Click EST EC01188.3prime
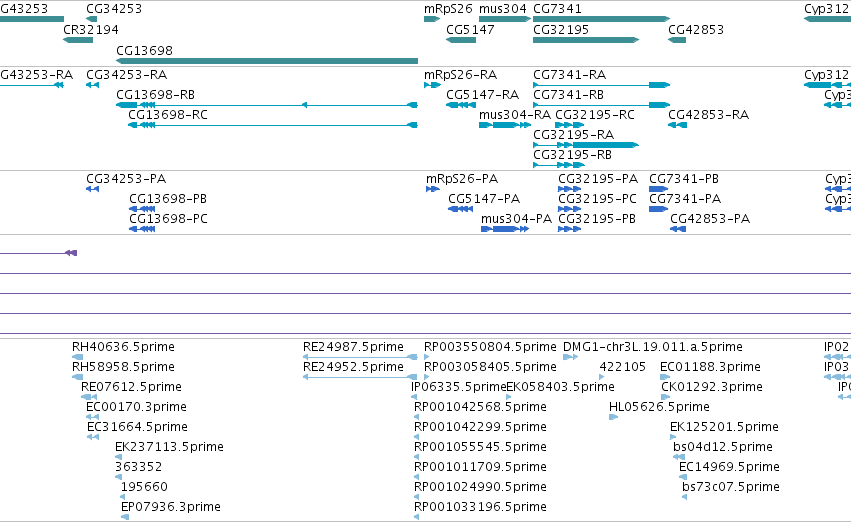Image resolution: width=851 pixels, height=522 pixels. tap(710, 367)
